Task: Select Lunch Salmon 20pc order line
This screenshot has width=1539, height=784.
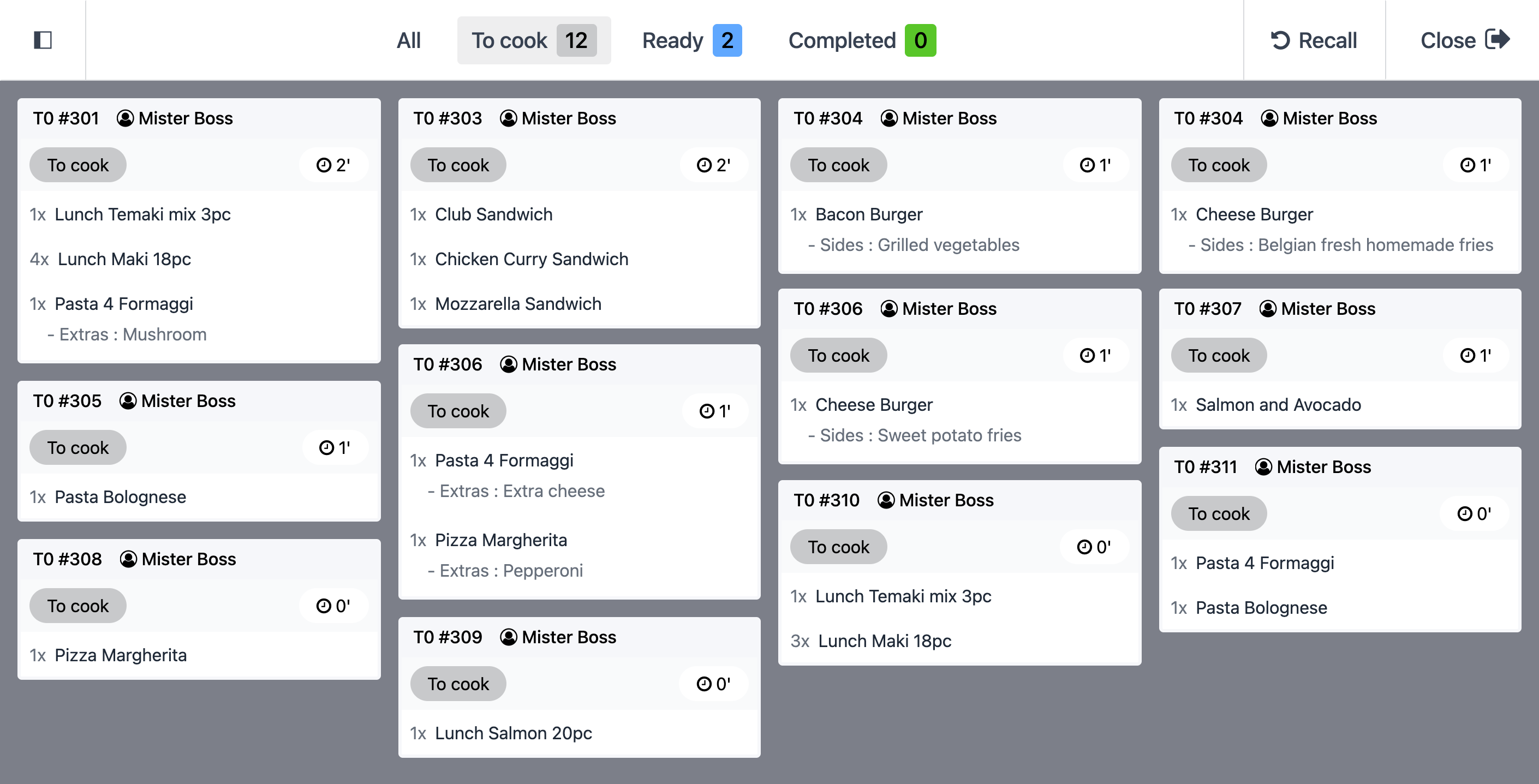Action: tap(513, 733)
